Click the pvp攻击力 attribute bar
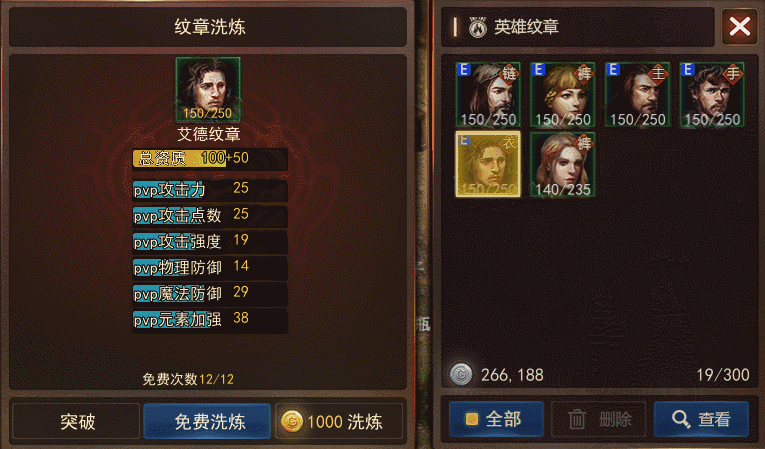The width and height of the screenshot is (765, 449). click(x=210, y=189)
